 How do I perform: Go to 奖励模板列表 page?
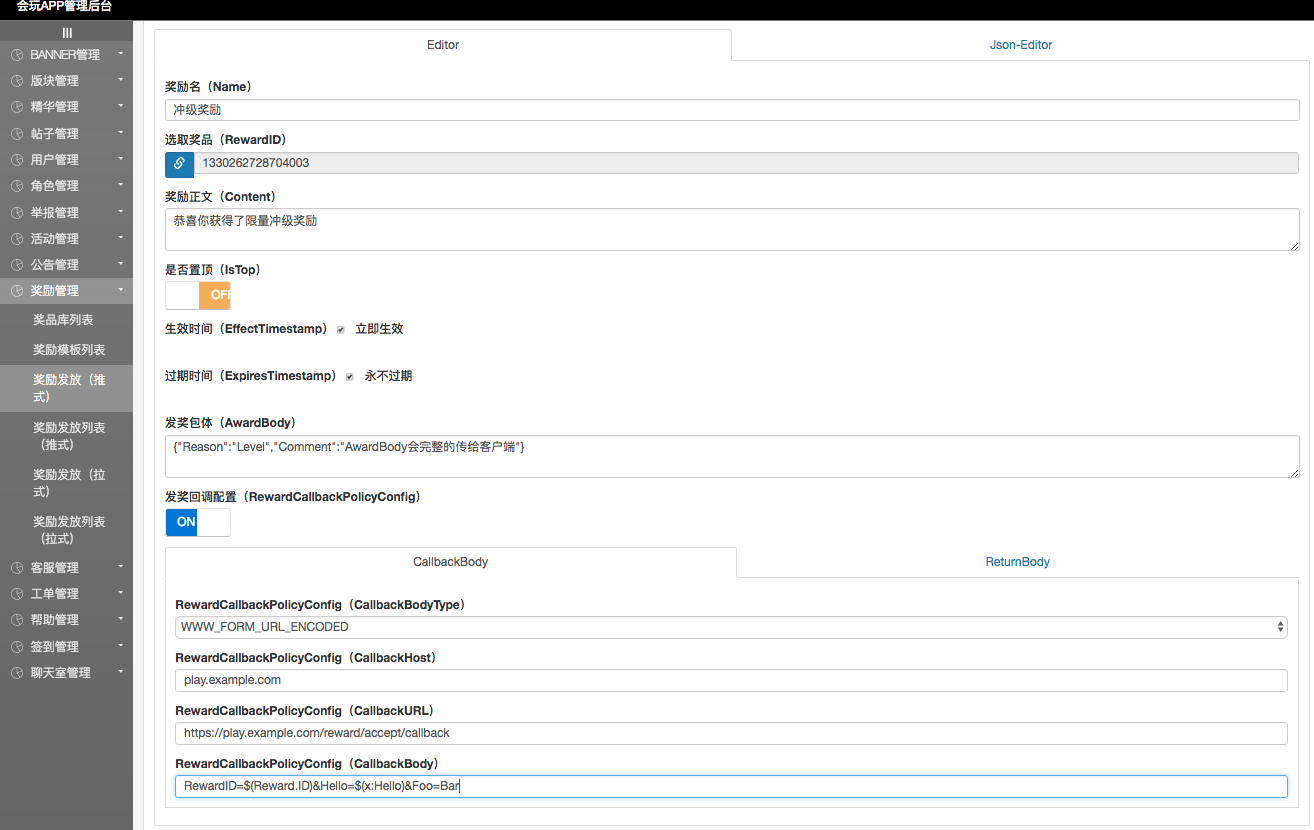69,350
